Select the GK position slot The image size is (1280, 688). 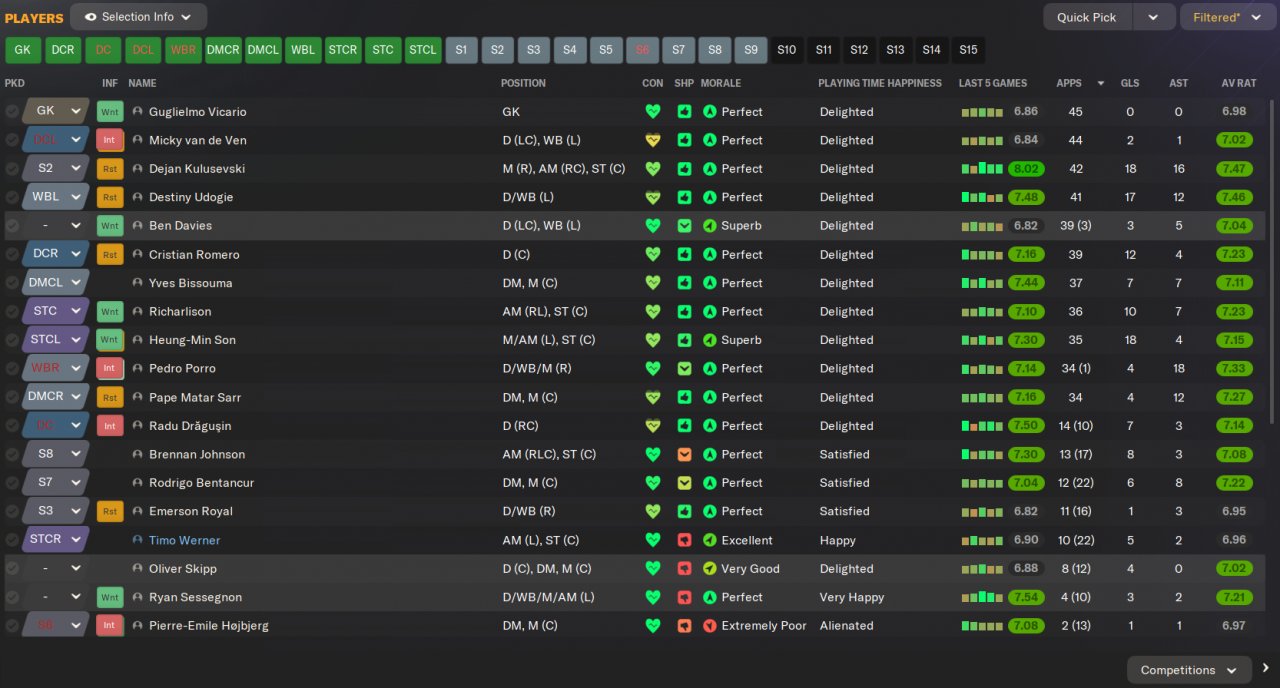point(22,49)
